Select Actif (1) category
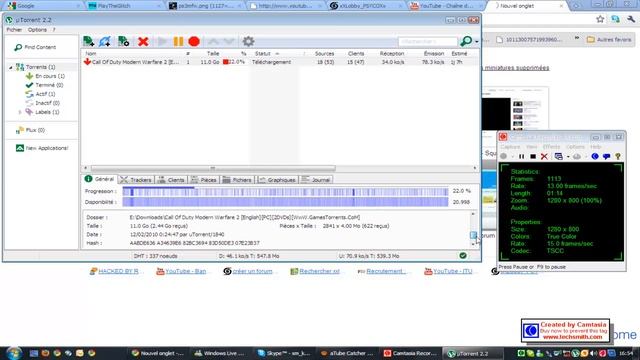The height and width of the screenshot is (360, 640). click(45, 94)
